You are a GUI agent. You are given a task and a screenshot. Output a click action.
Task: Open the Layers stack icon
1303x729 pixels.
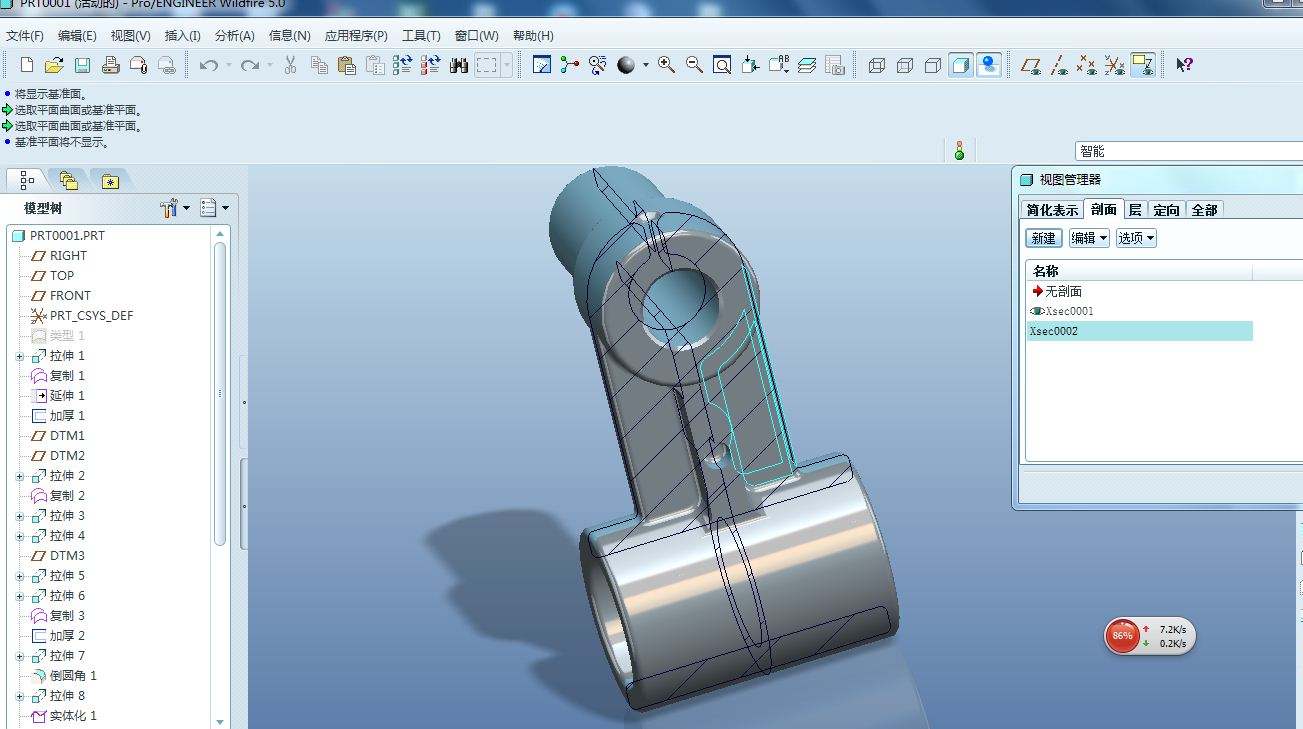pyautogui.click(x=808, y=66)
